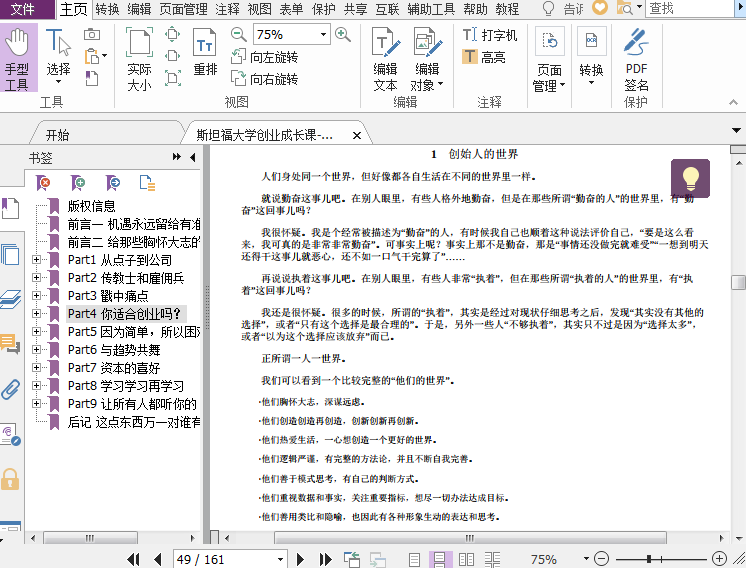Select Part4 你适合创业吗? bookmark
Screen dimensions: 746x568
coord(124,313)
